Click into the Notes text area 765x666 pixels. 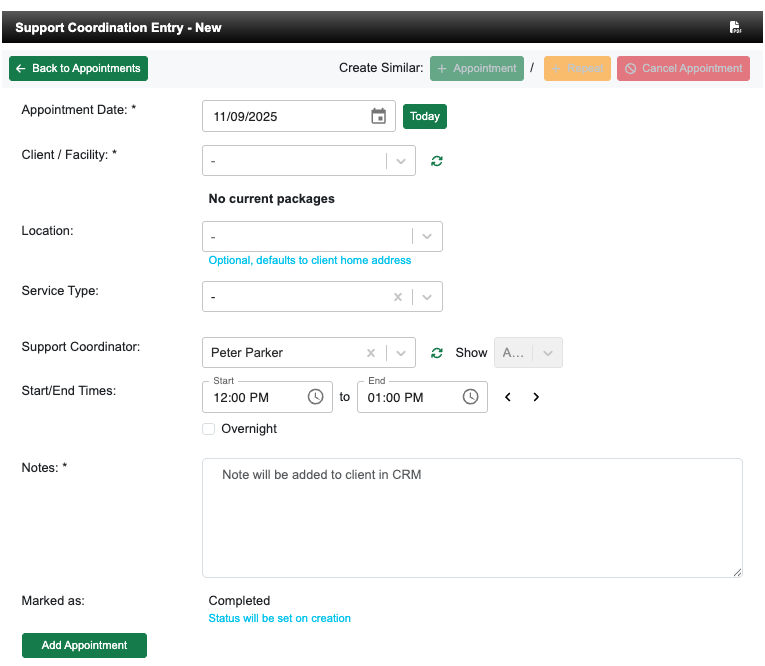pos(472,518)
